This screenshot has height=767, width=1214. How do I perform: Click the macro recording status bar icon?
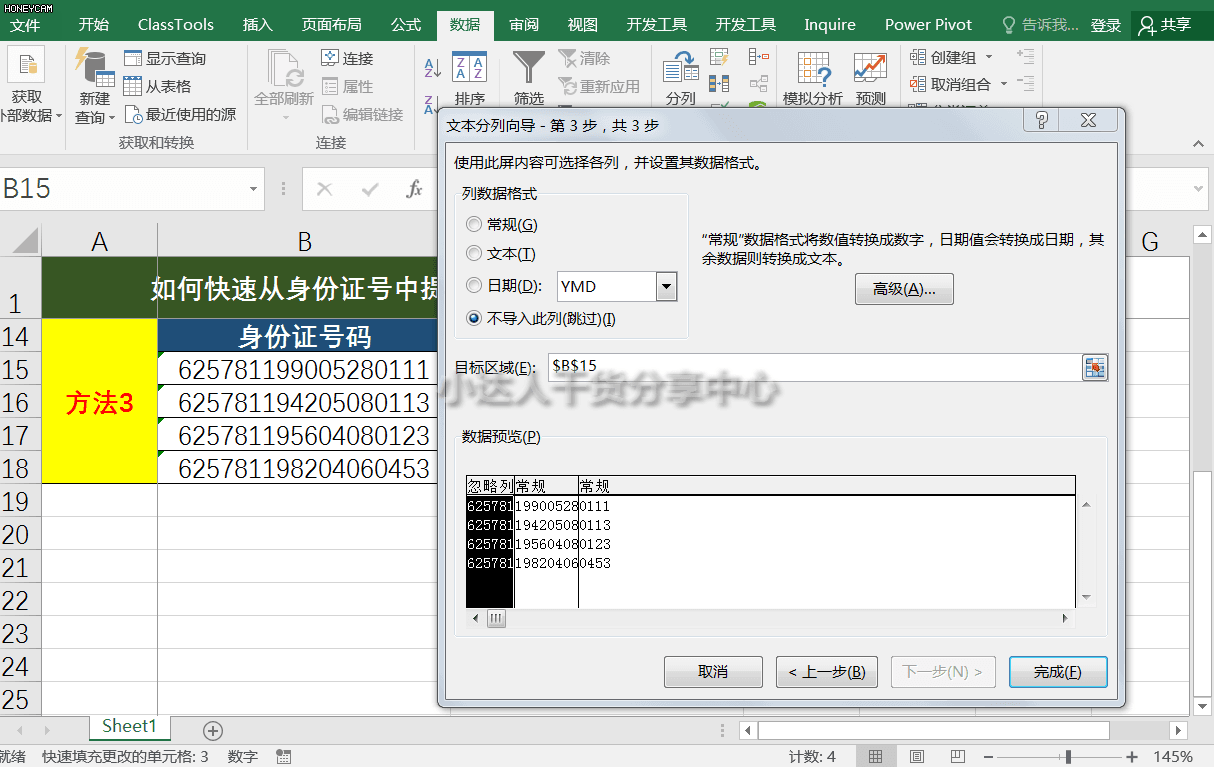[x=284, y=757]
